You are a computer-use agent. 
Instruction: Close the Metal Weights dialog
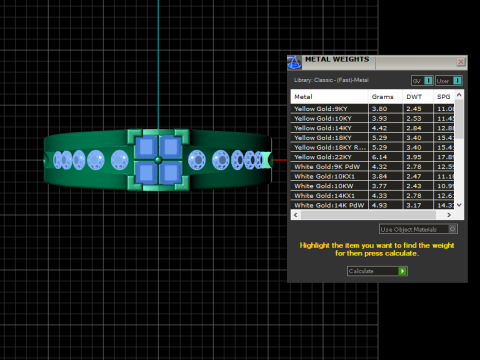pos(461,62)
